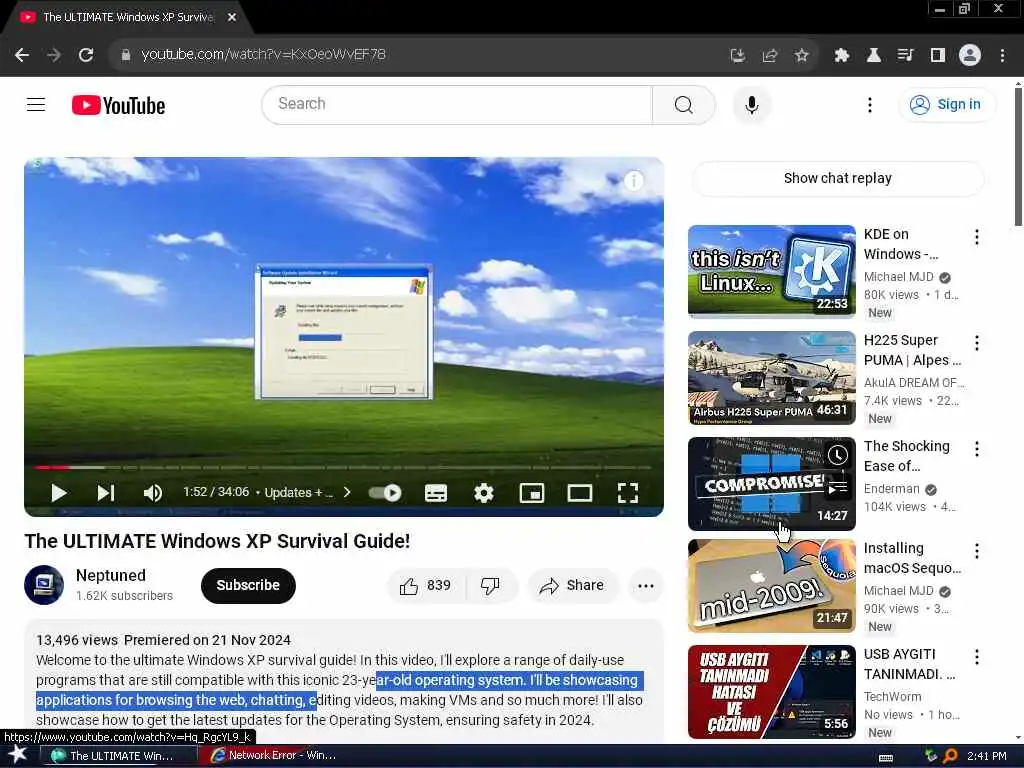Share this page icon in address bar
This screenshot has height=768, width=1024.
769,56
